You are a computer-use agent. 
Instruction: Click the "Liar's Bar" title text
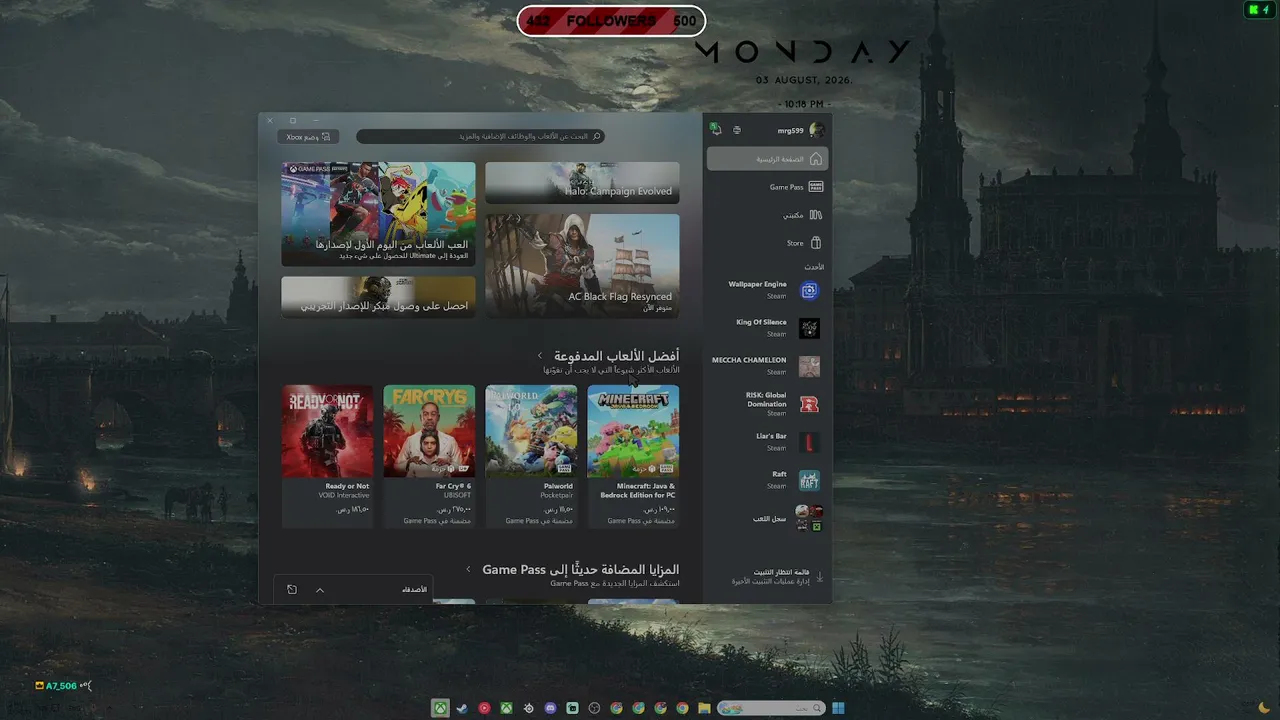click(x=771, y=436)
